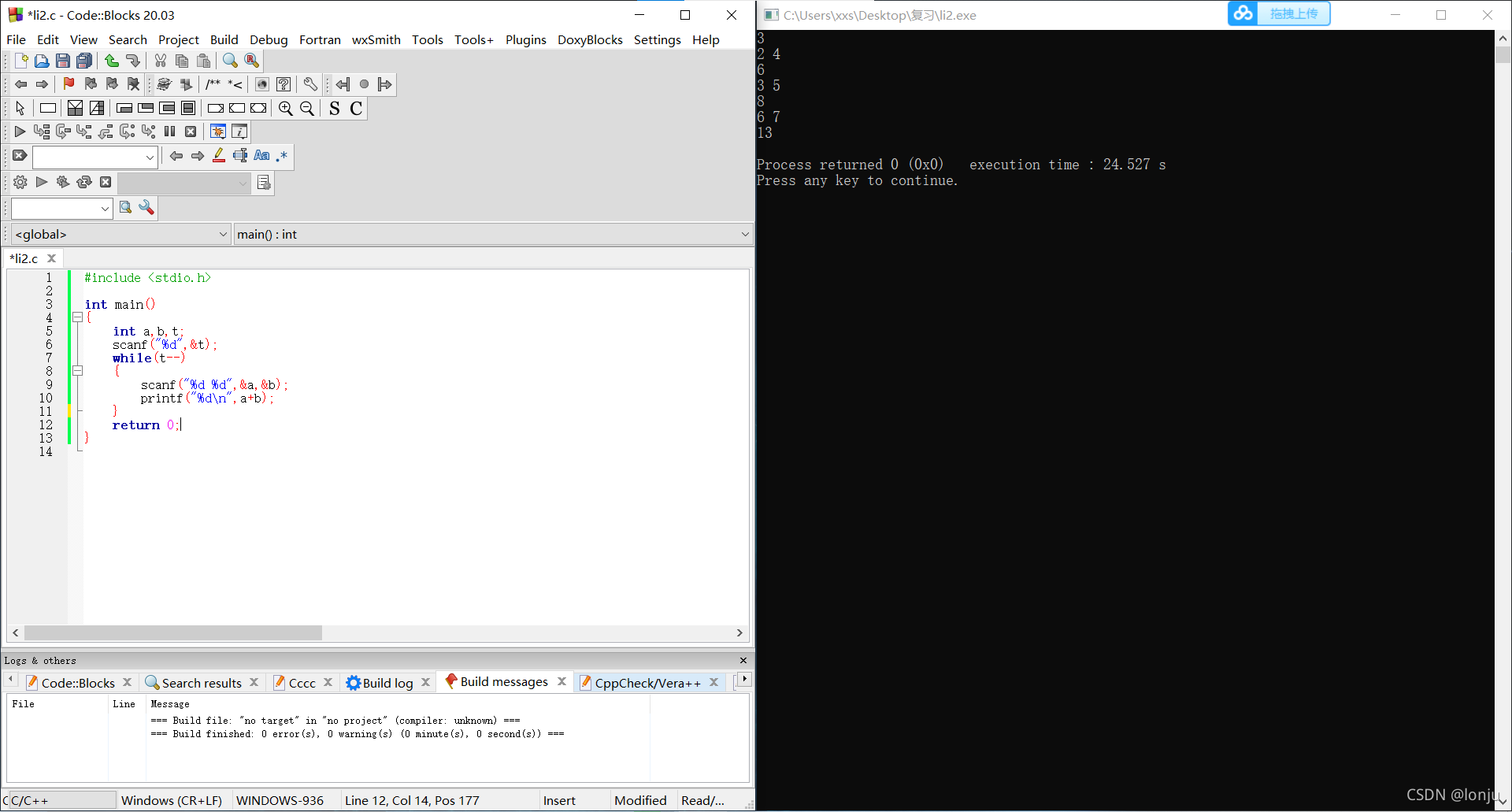Viewport: 1512px width, 812px height.
Task: Start debugging with the Debug/Continue arrow
Action: pos(20,132)
